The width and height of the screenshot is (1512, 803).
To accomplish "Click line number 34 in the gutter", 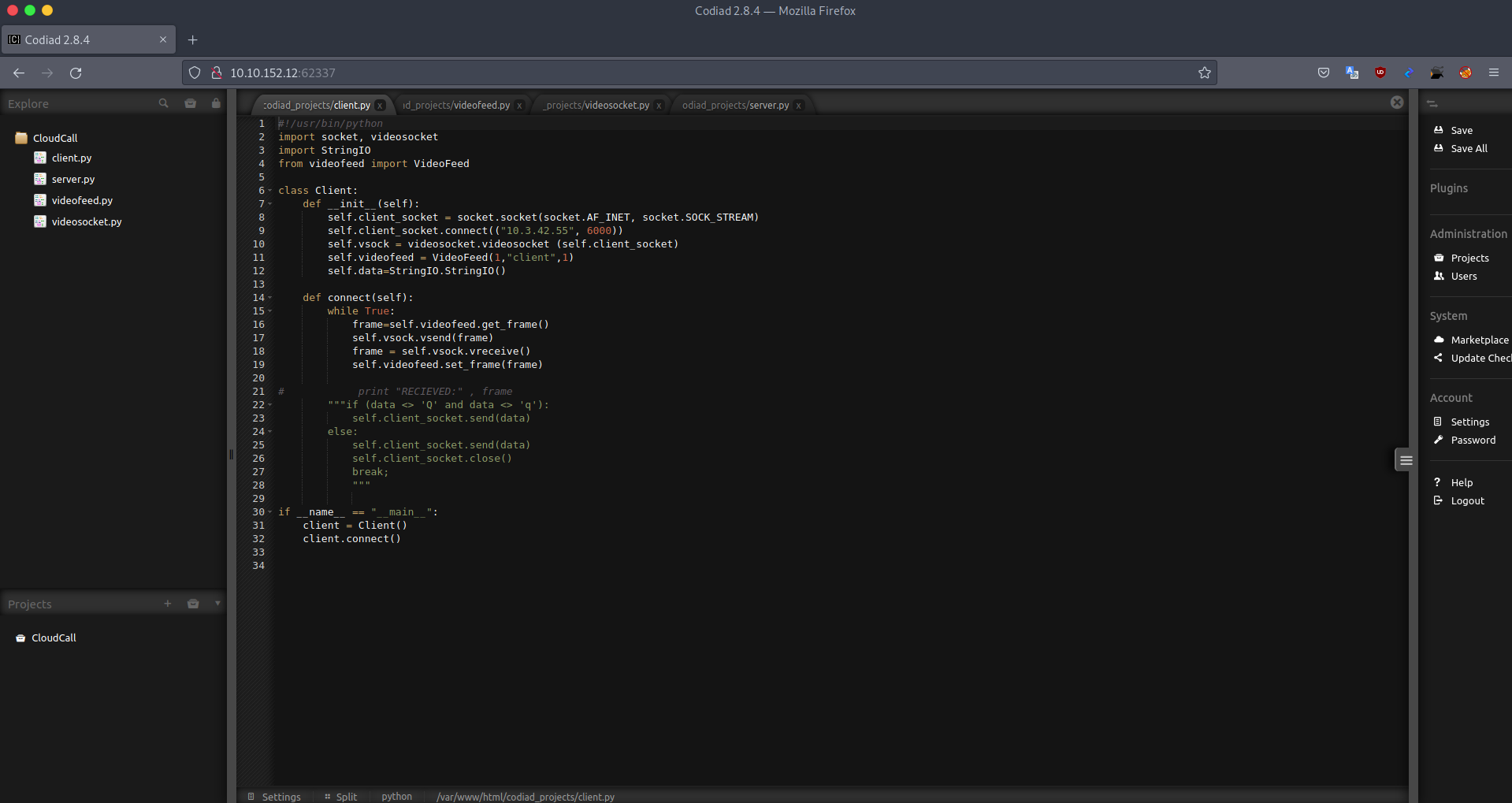I will (258, 566).
